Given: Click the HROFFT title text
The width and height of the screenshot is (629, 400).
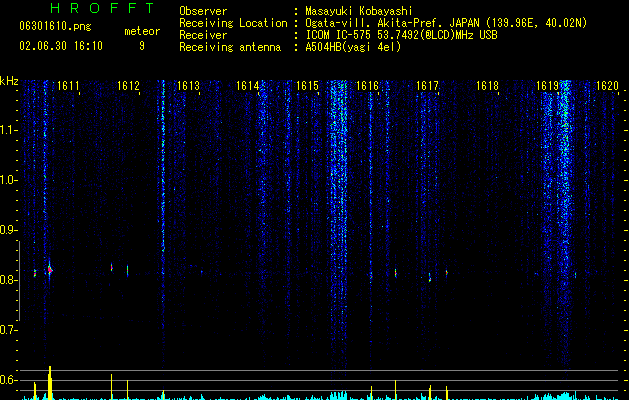Looking at the screenshot, I should (x=102, y=8).
